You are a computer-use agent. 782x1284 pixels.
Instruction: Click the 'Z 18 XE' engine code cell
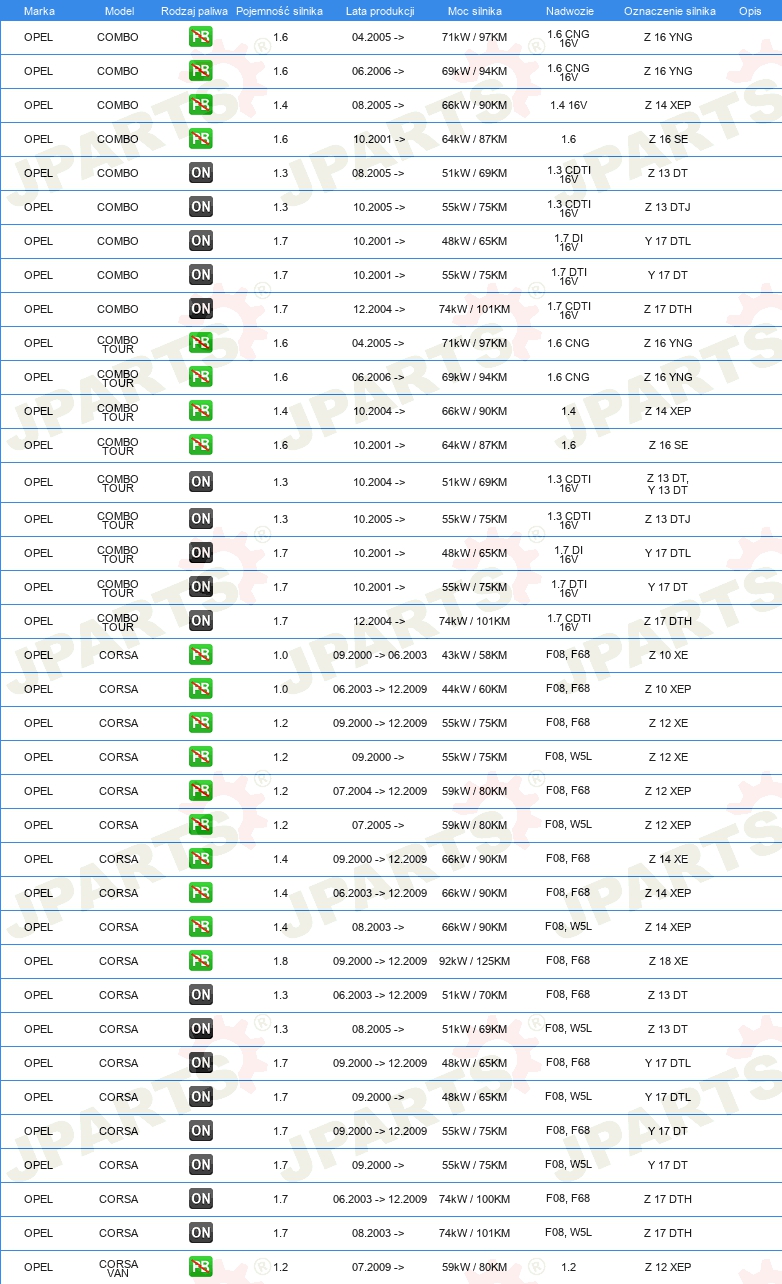coord(668,961)
